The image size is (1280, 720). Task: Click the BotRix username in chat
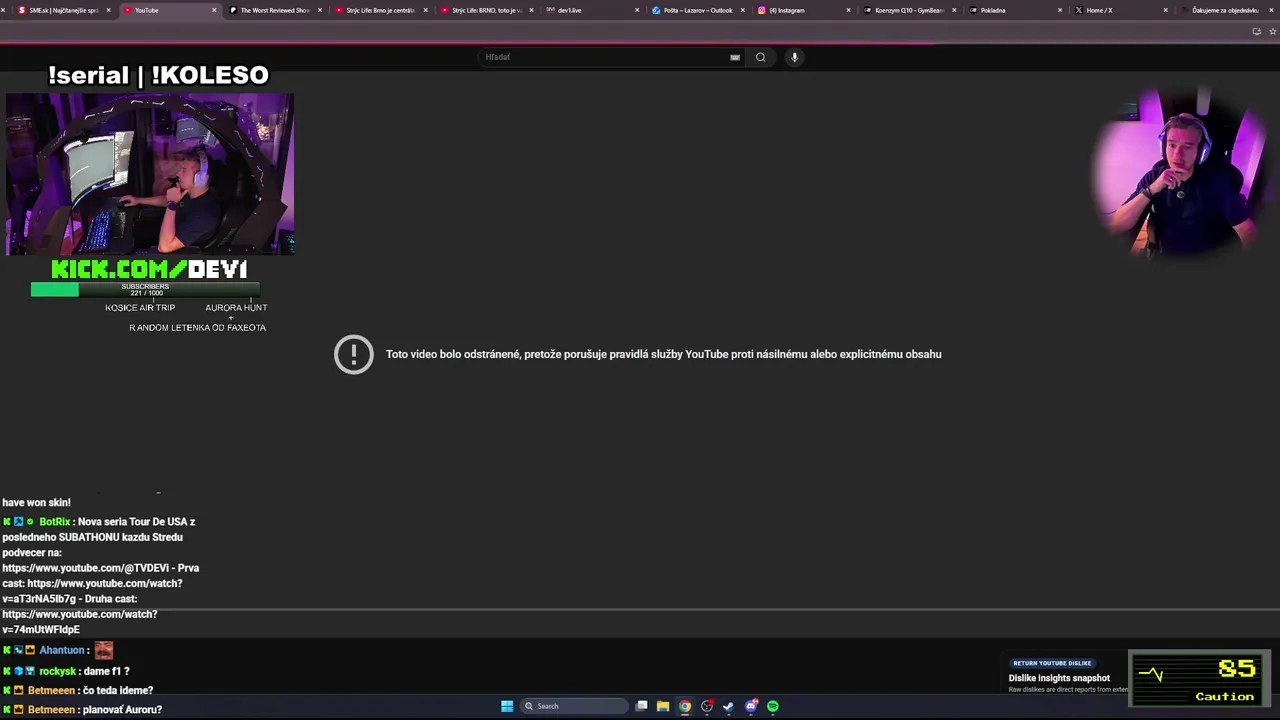[x=54, y=522]
